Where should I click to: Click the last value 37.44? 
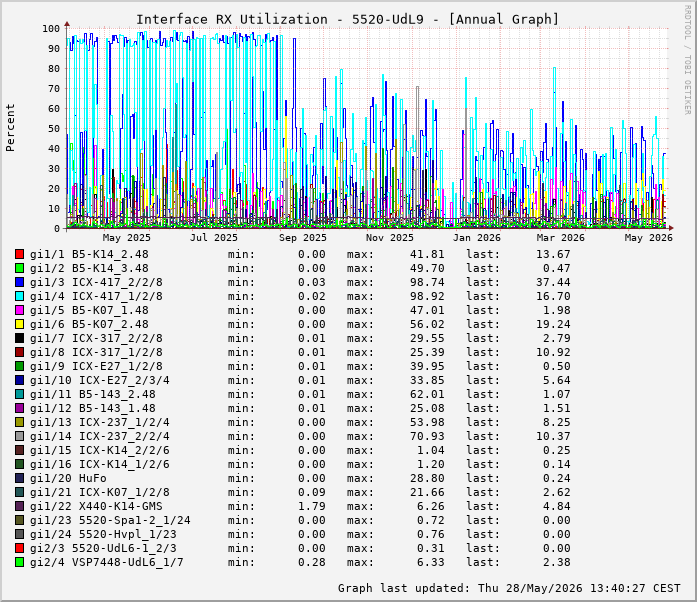click(553, 282)
